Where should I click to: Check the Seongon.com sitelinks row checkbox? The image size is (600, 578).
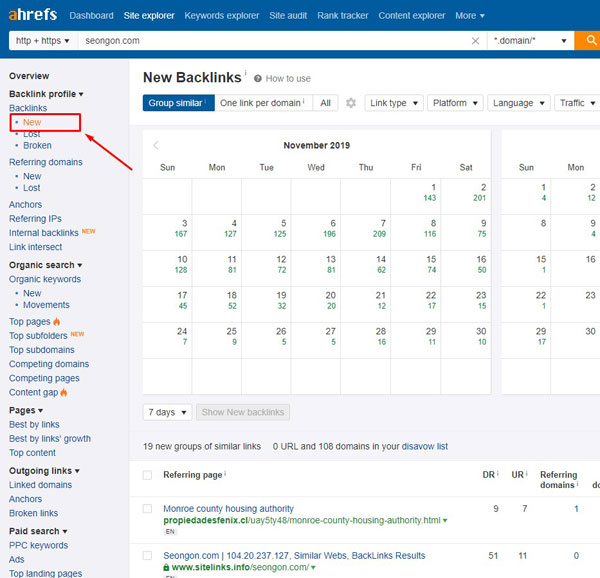tap(147, 555)
